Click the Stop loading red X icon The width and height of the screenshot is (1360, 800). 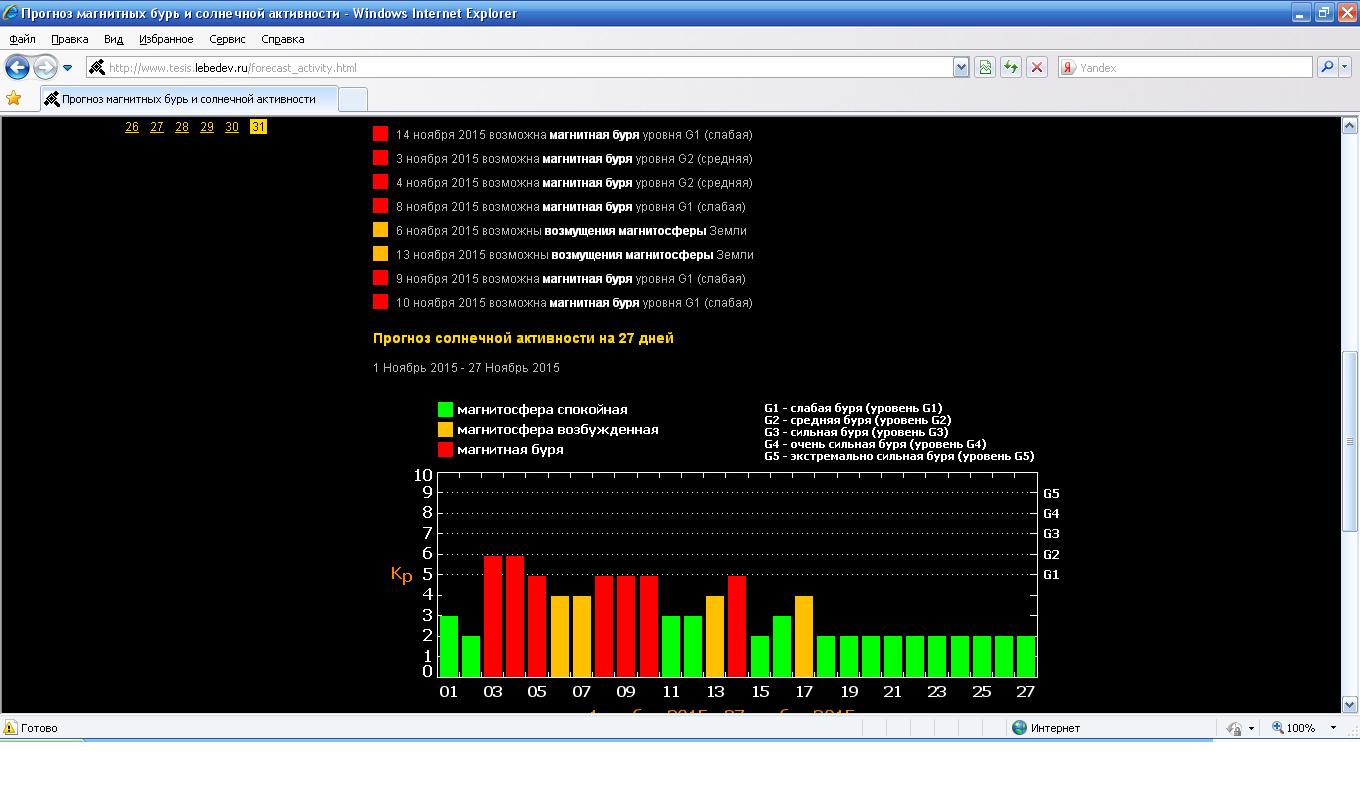pos(1037,67)
